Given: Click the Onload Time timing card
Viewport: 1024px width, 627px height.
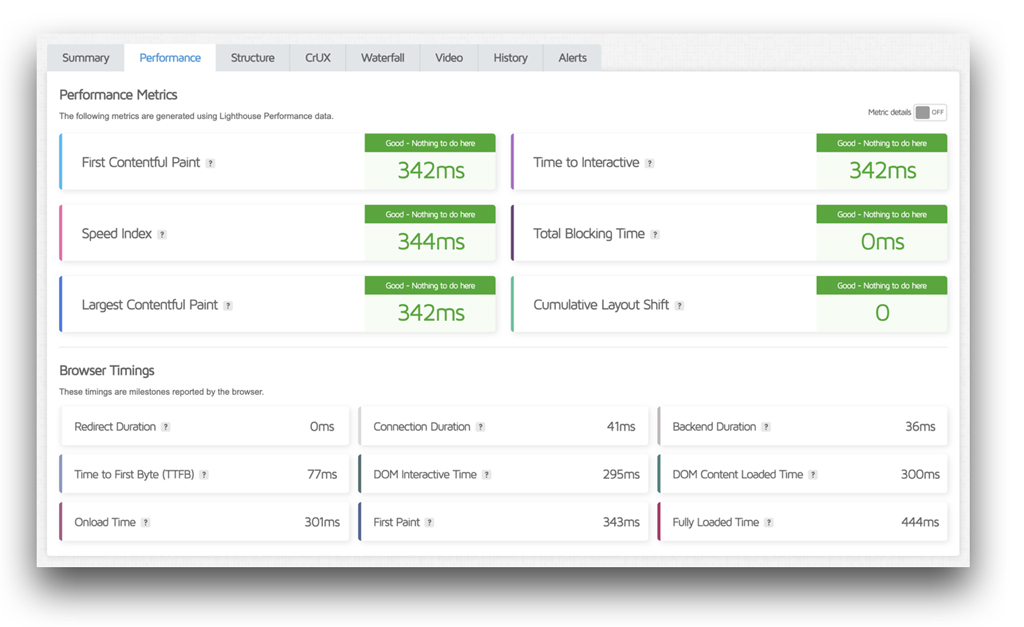Looking at the screenshot, I should pos(205,523).
